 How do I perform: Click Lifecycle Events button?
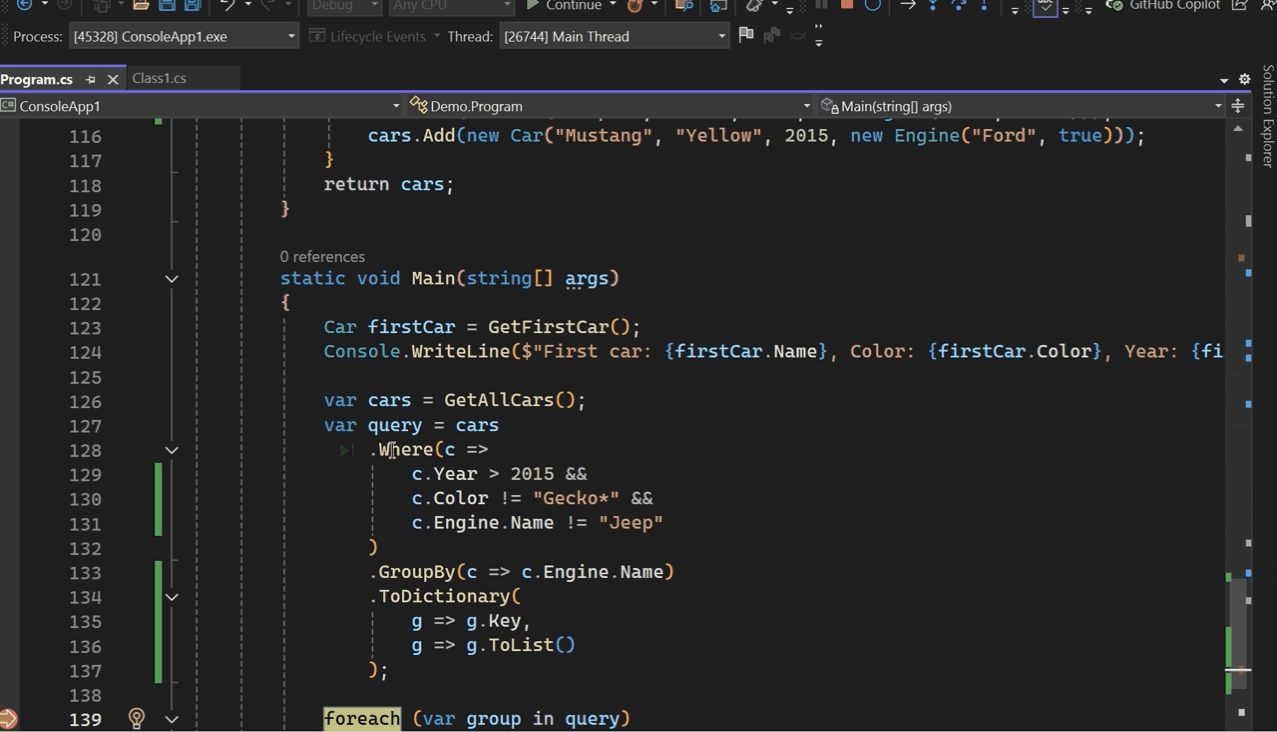coord(377,36)
